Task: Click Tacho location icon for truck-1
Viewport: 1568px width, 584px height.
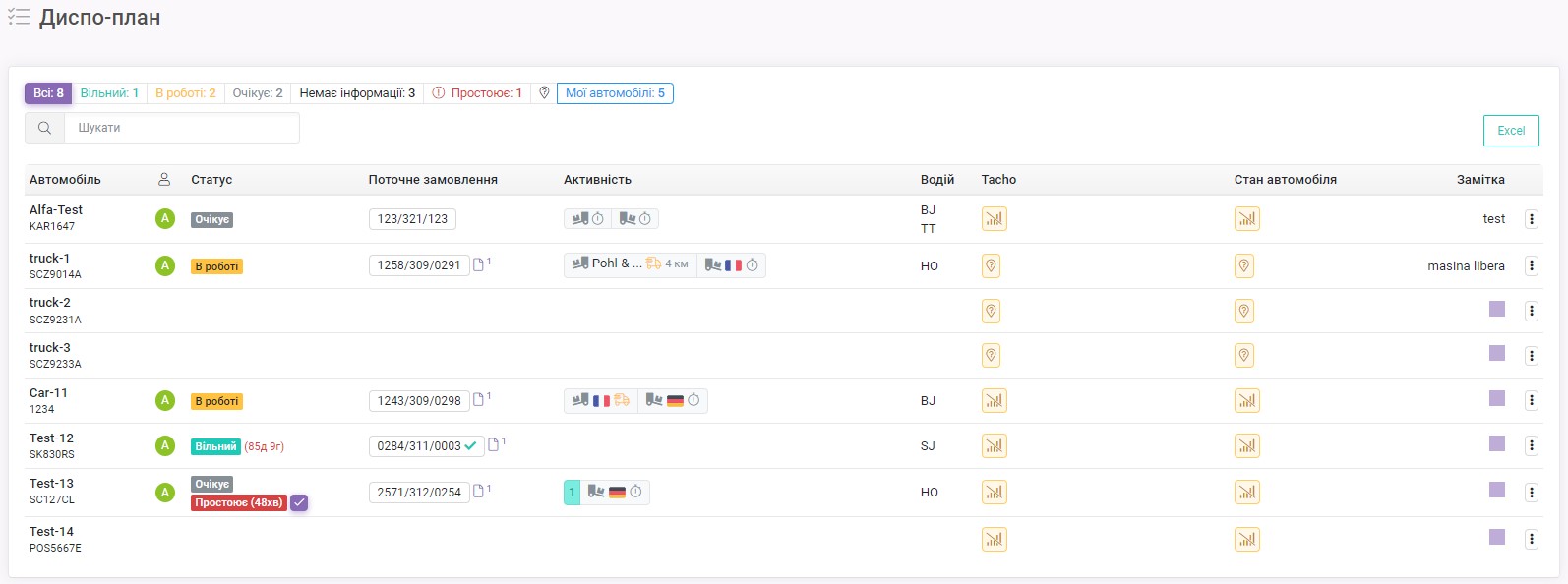Action: coord(991,265)
